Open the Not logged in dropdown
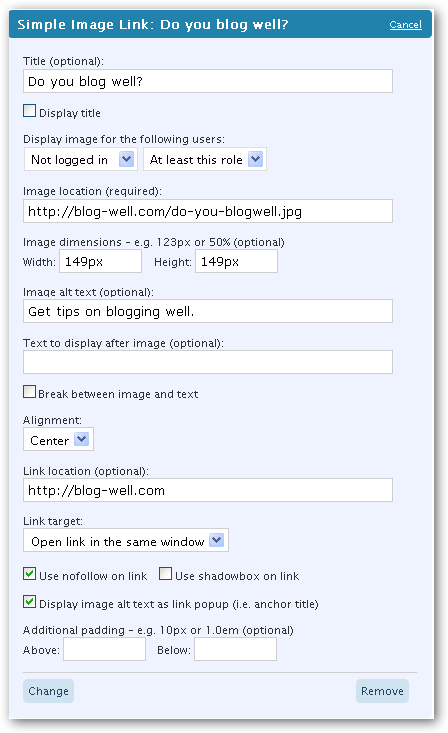The height and width of the screenshot is (733, 448). click(80, 159)
